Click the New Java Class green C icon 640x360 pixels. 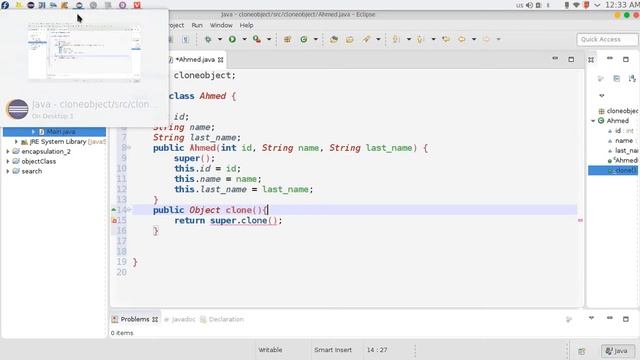tap(304, 39)
